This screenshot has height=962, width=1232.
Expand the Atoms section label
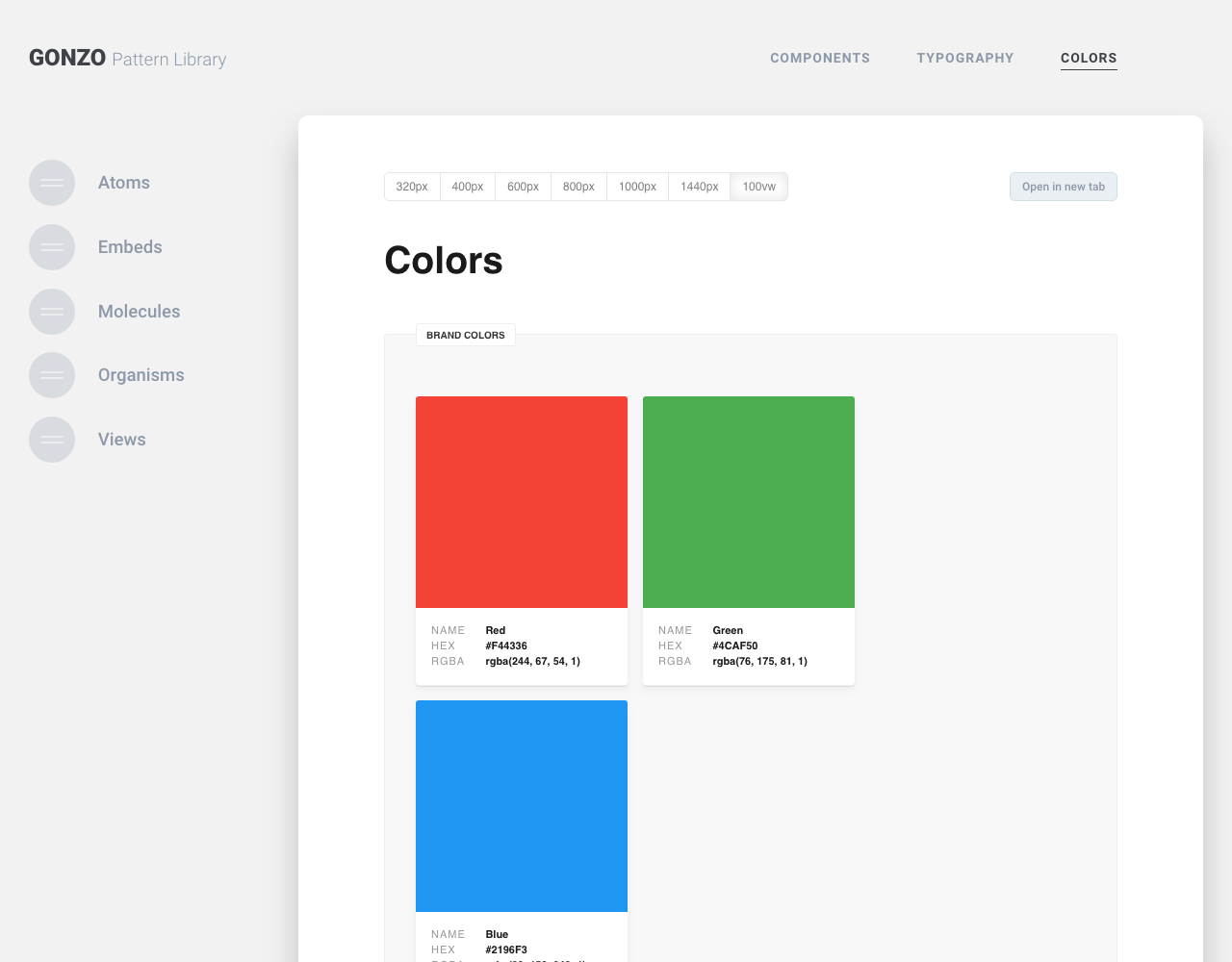[x=124, y=183]
